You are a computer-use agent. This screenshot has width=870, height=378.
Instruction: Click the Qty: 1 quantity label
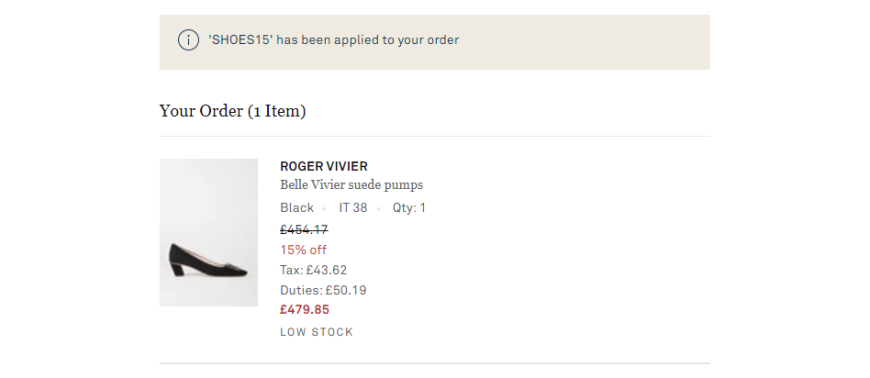[x=409, y=208]
